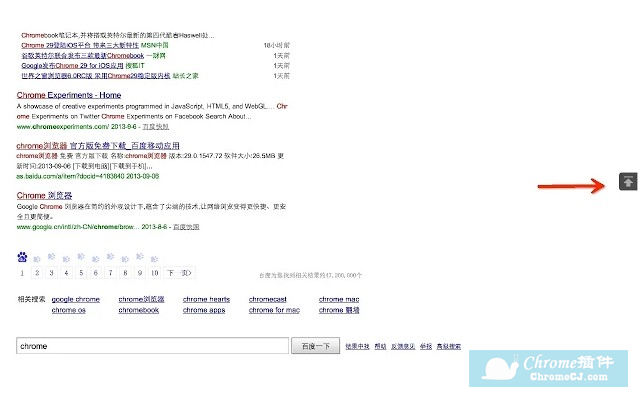This screenshot has height=397, width=638.
Task: Open the 反馈意见 feedback link
Action: (403, 347)
